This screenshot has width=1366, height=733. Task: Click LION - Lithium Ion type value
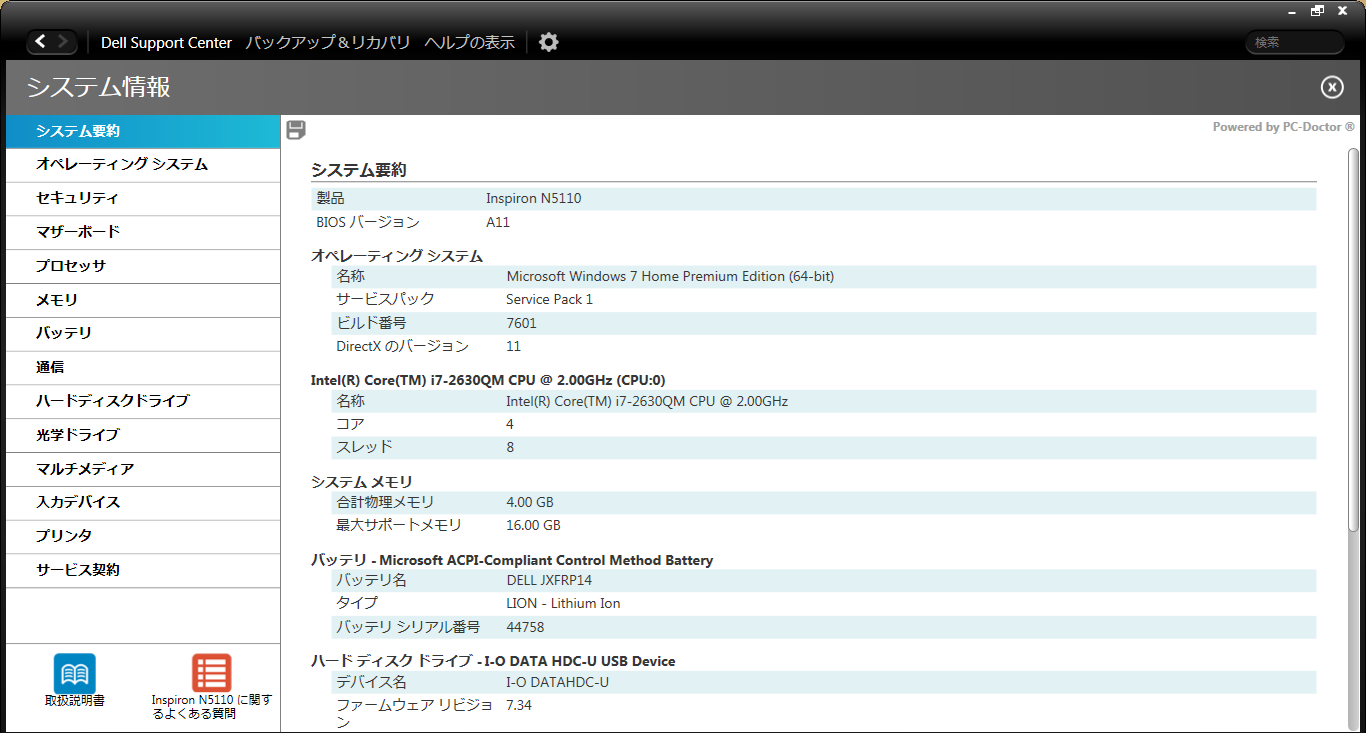tap(563, 603)
